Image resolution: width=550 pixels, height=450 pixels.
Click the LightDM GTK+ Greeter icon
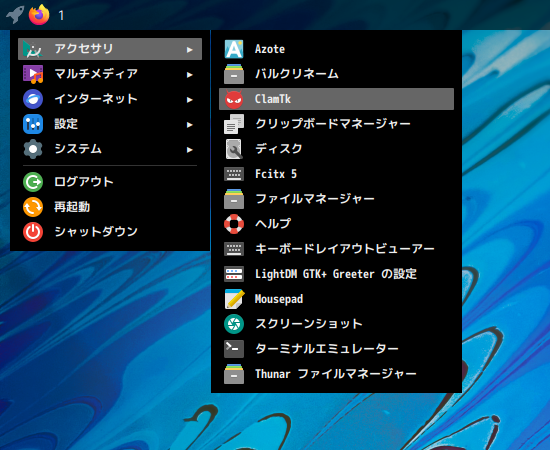coord(234,274)
